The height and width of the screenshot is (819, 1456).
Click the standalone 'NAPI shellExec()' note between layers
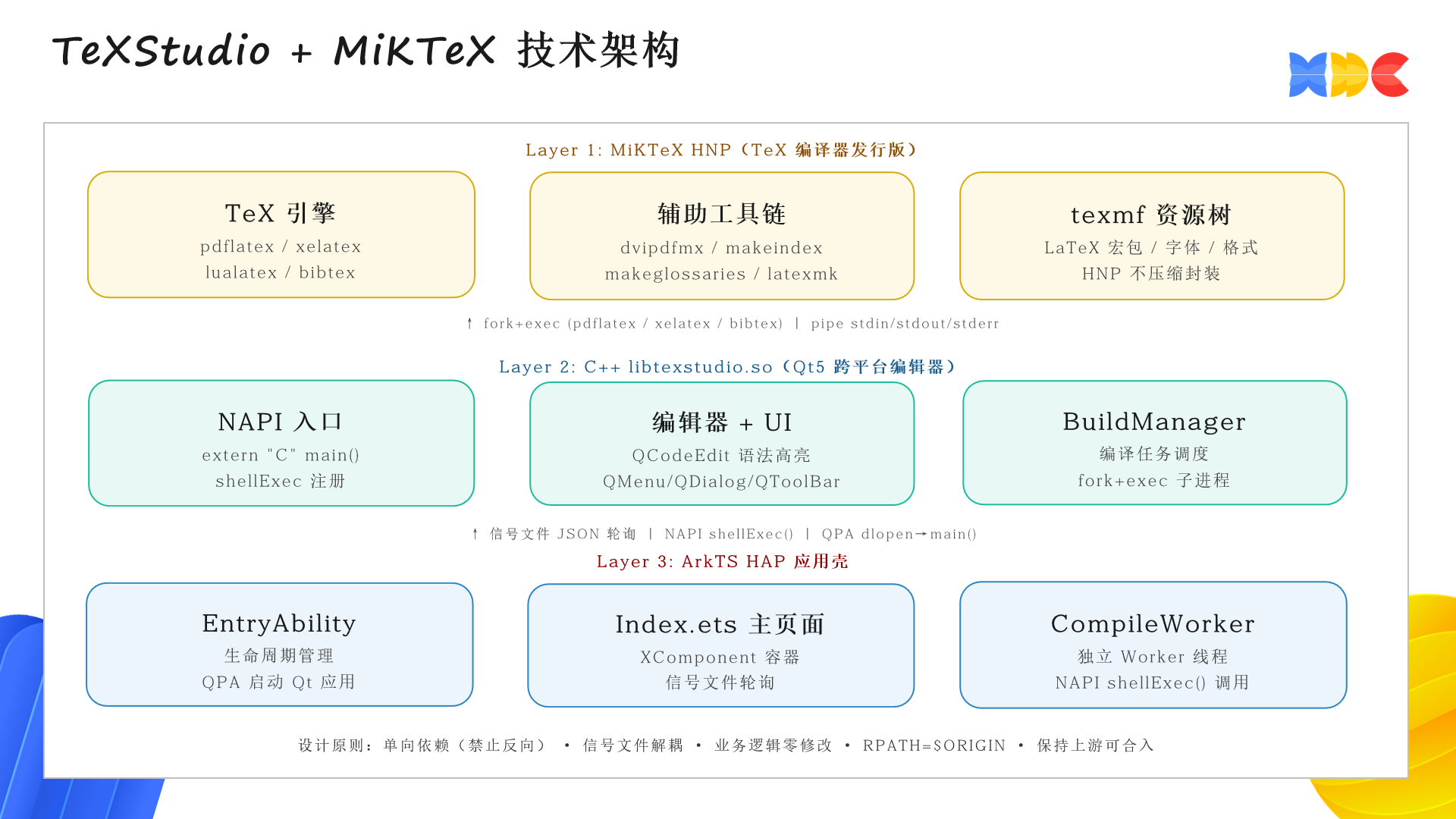coord(729,534)
